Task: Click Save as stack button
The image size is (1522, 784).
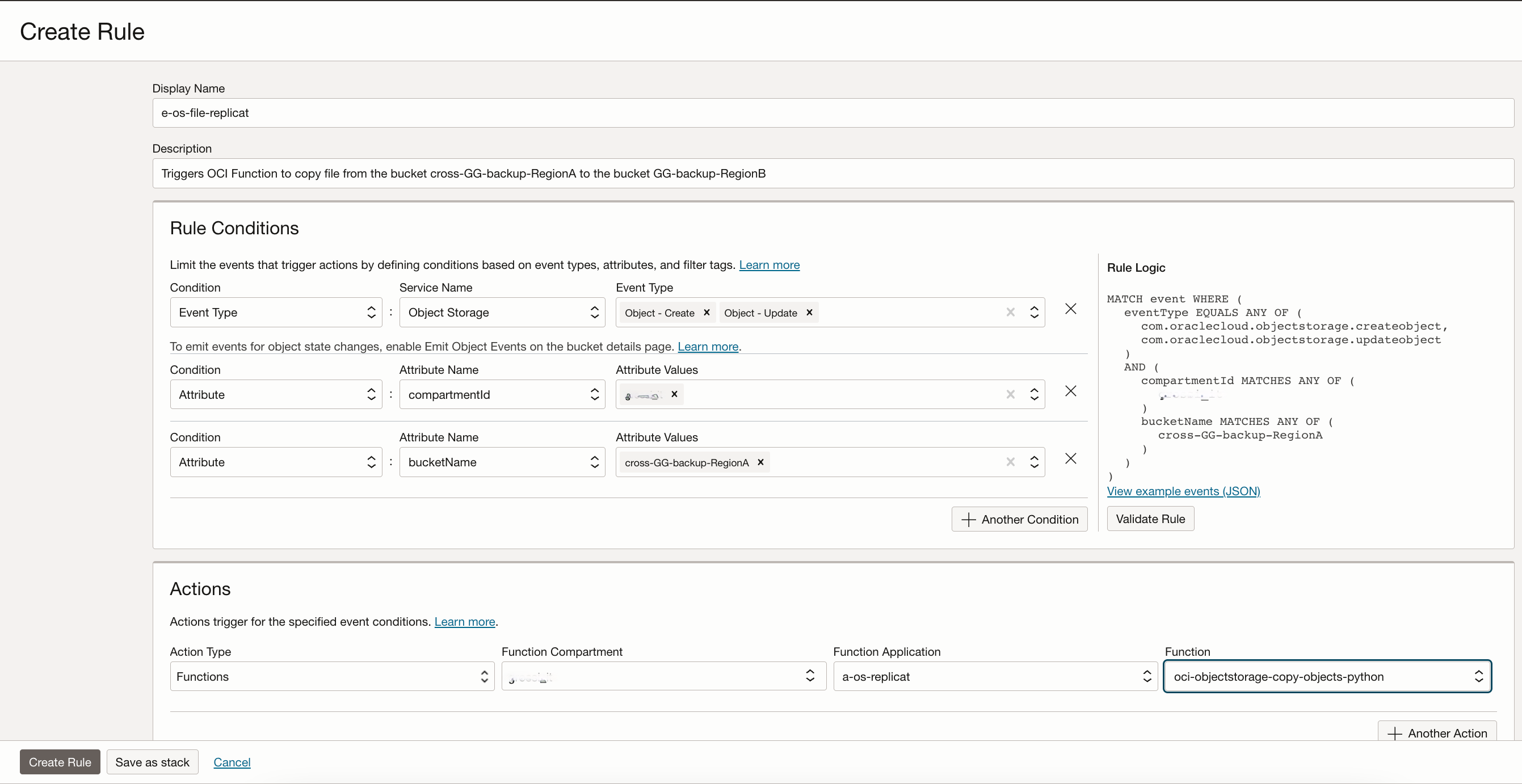Action: pyautogui.click(x=152, y=762)
